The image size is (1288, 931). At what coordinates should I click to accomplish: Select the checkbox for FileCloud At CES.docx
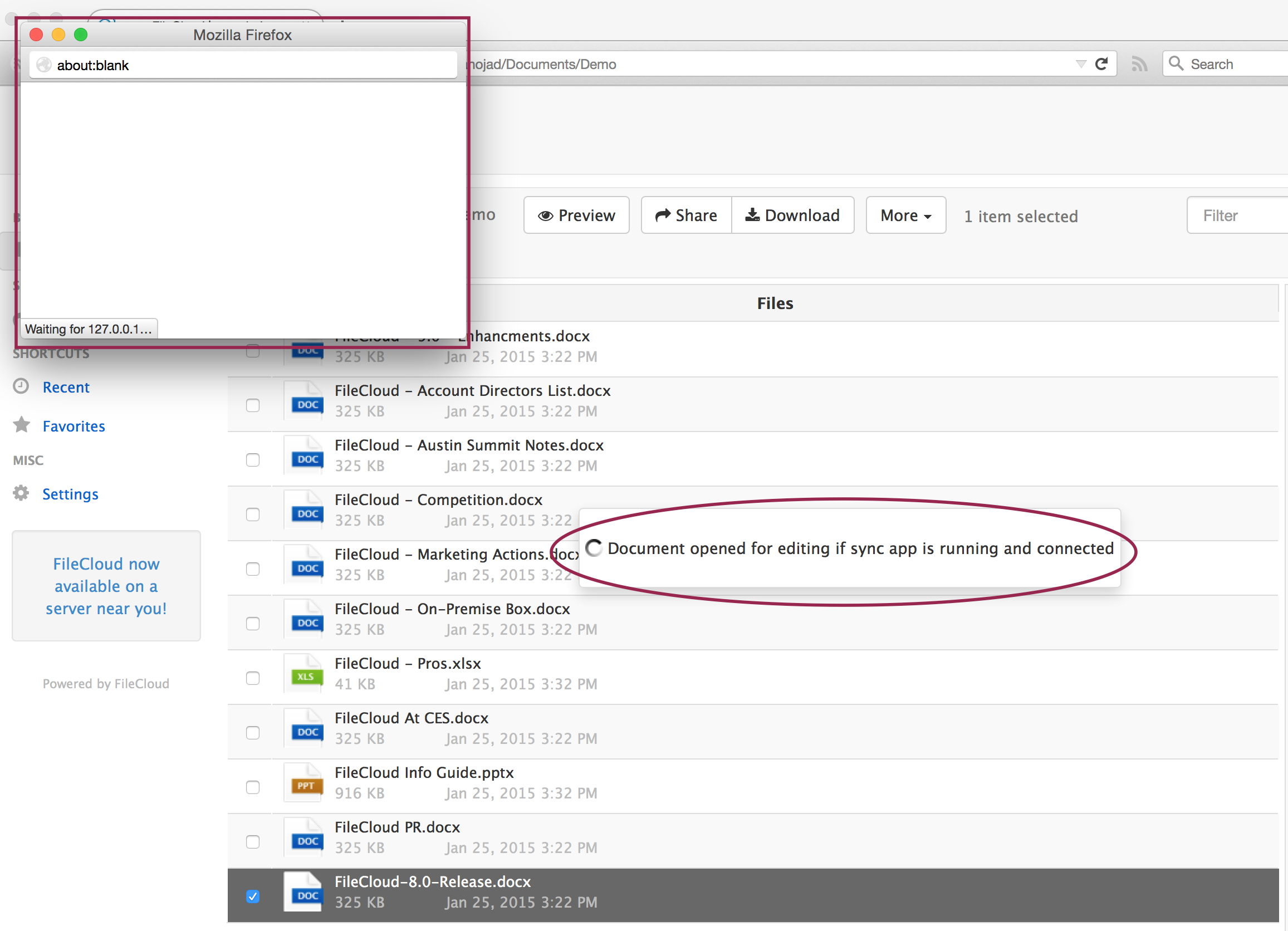[x=253, y=732]
